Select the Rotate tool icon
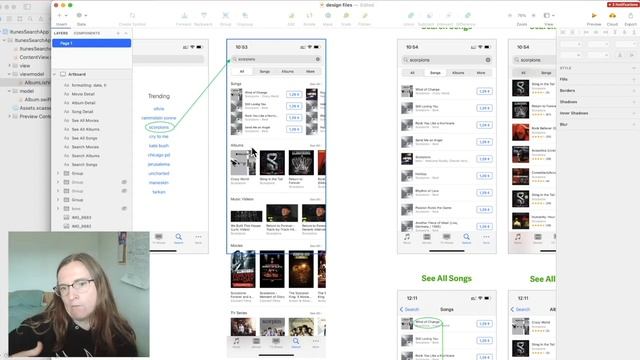 tap(309, 16)
